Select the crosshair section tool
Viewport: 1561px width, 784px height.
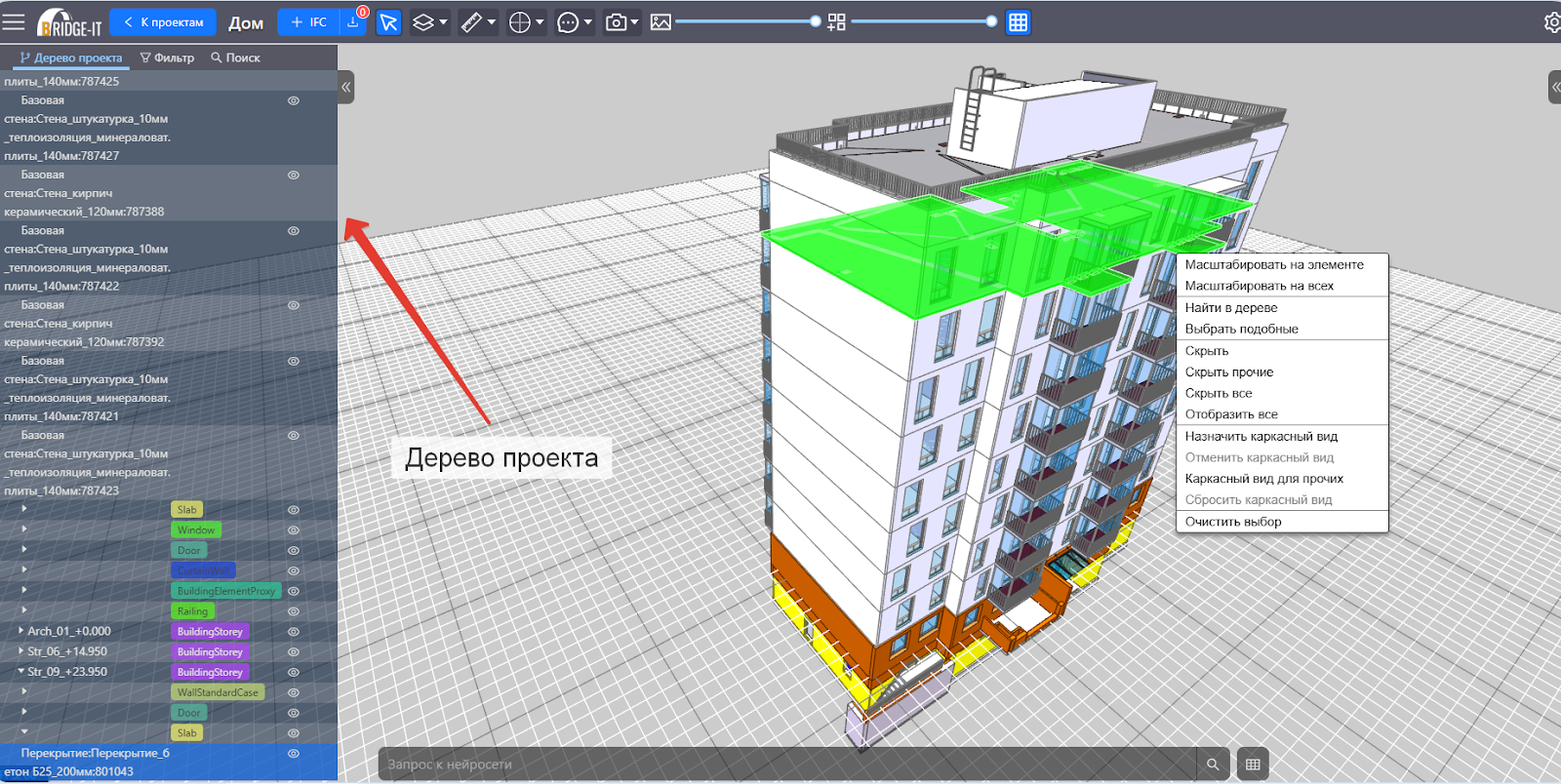click(x=525, y=22)
